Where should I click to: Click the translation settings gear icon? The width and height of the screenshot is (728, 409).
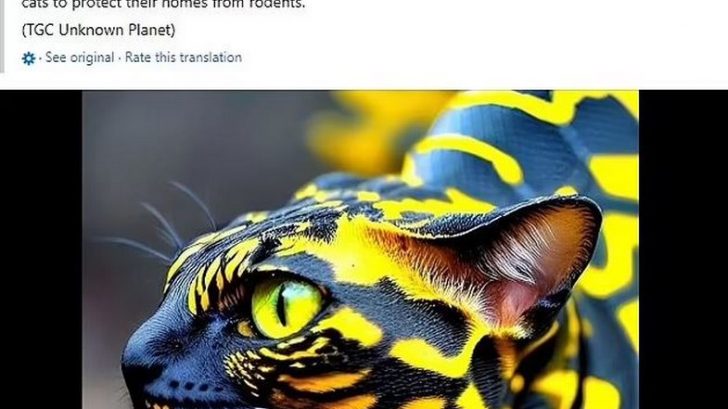pos(28,58)
